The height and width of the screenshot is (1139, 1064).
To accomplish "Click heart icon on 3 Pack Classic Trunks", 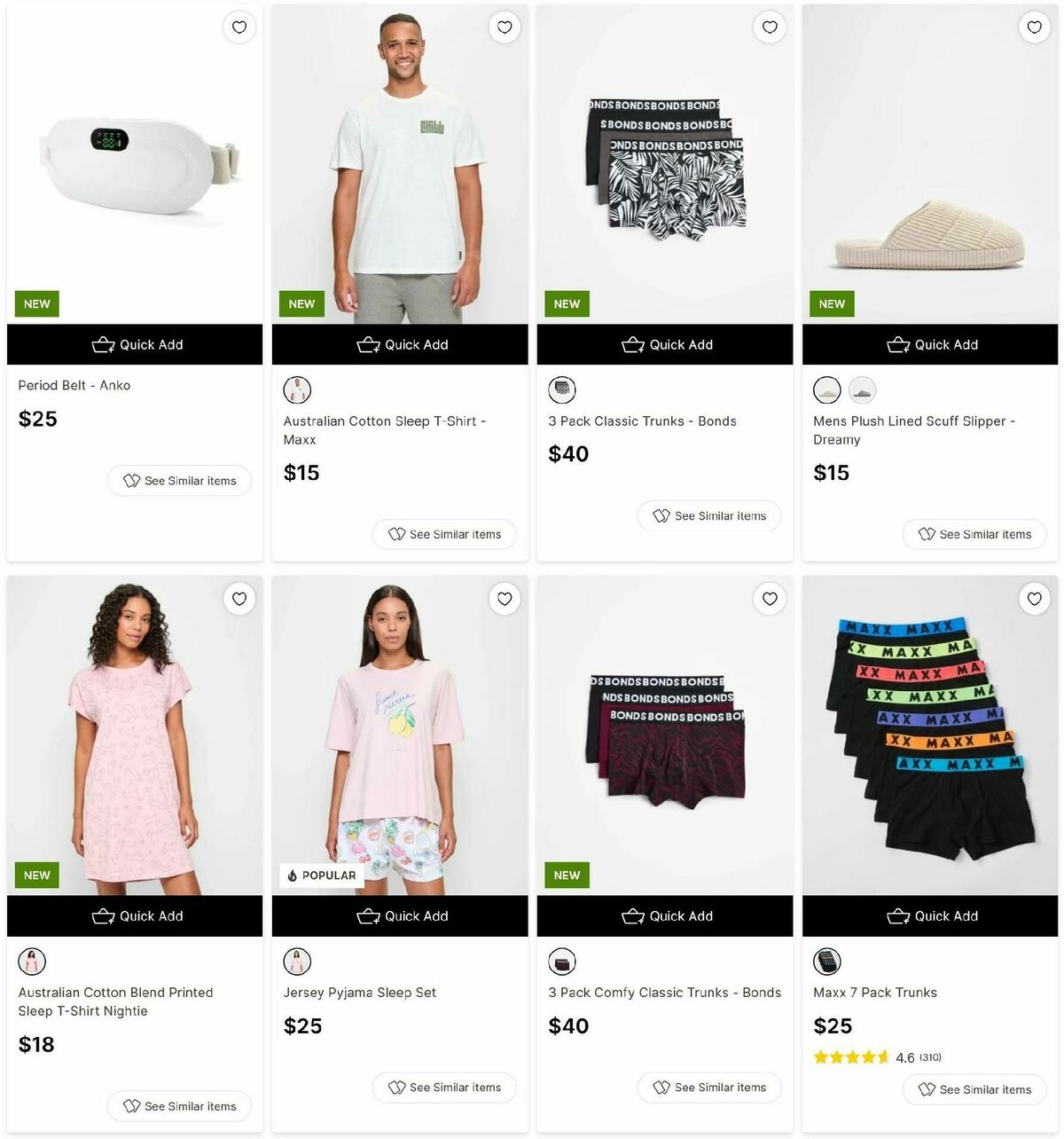I will point(770,27).
